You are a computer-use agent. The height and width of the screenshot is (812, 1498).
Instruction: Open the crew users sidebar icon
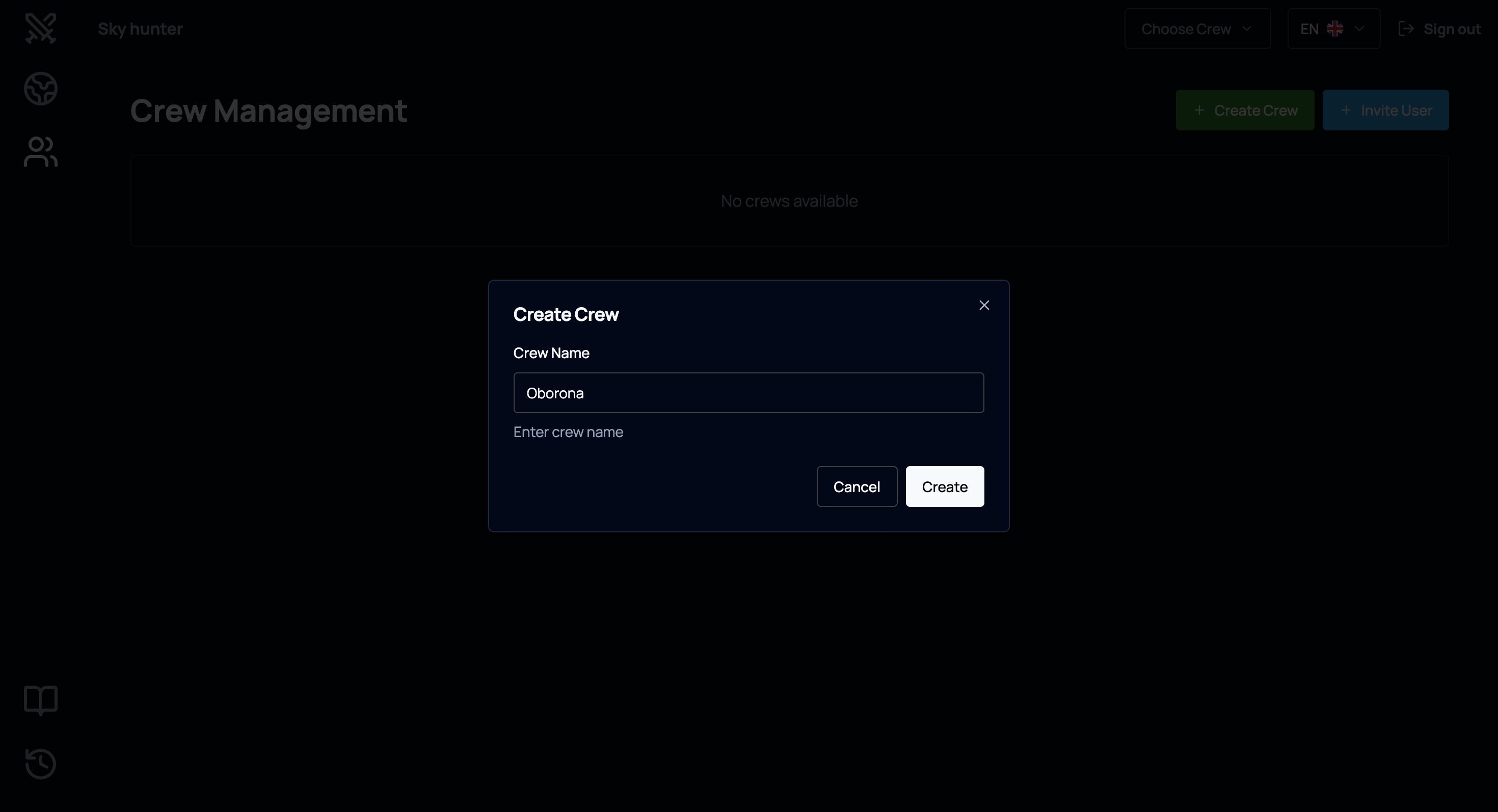click(x=41, y=152)
